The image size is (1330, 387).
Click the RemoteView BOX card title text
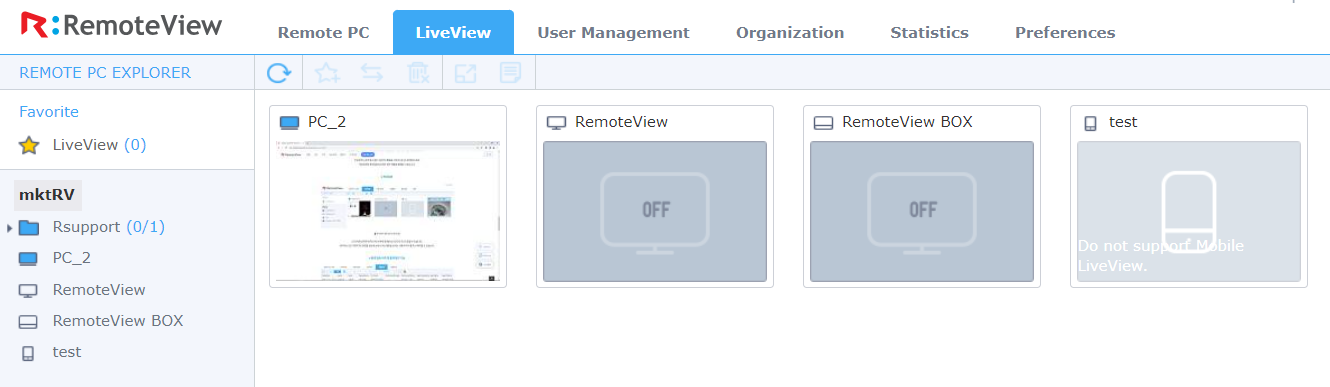pyautogui.click(x=907, y=122)
